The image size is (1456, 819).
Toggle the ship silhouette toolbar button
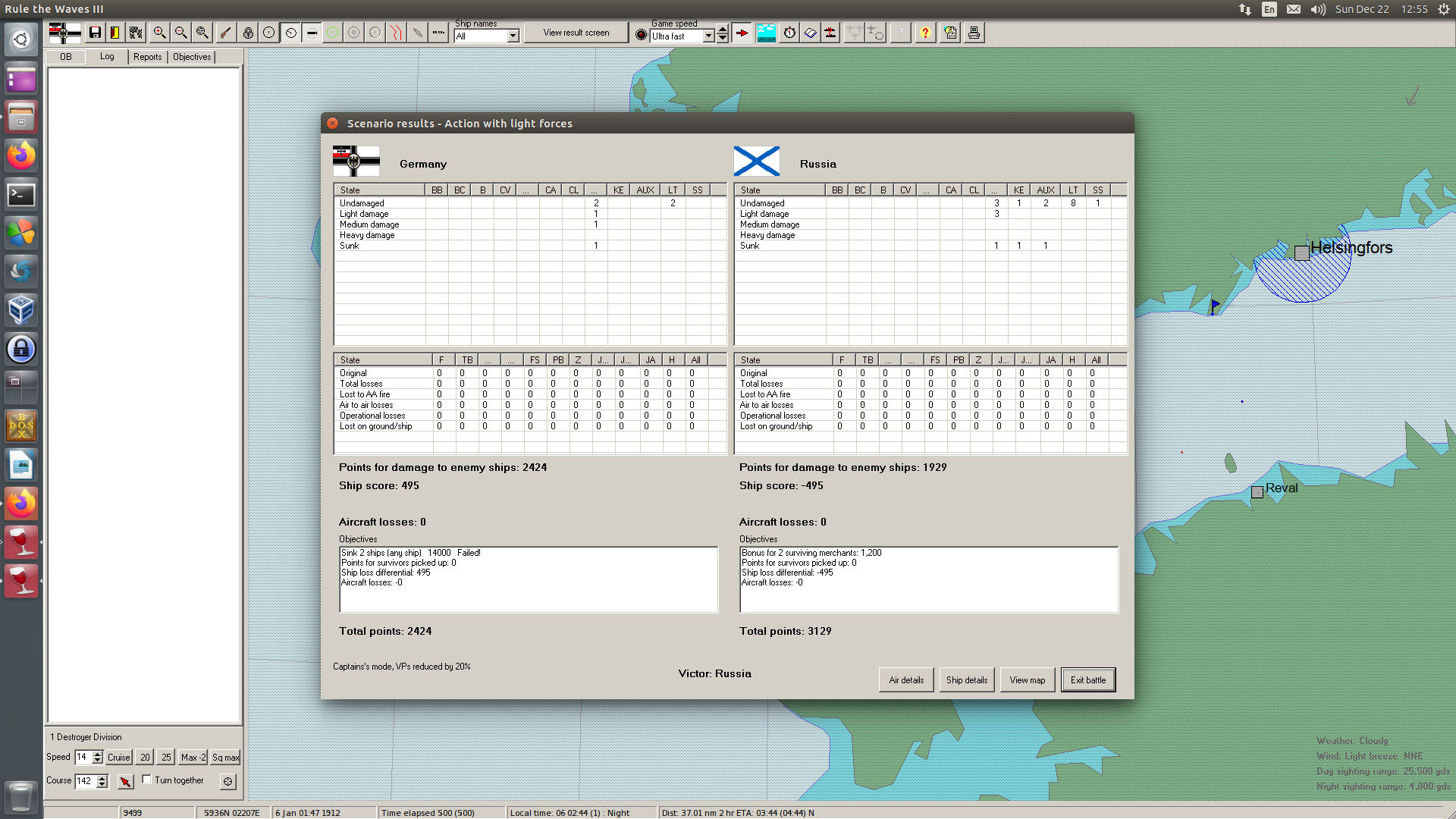coord(312,33)
